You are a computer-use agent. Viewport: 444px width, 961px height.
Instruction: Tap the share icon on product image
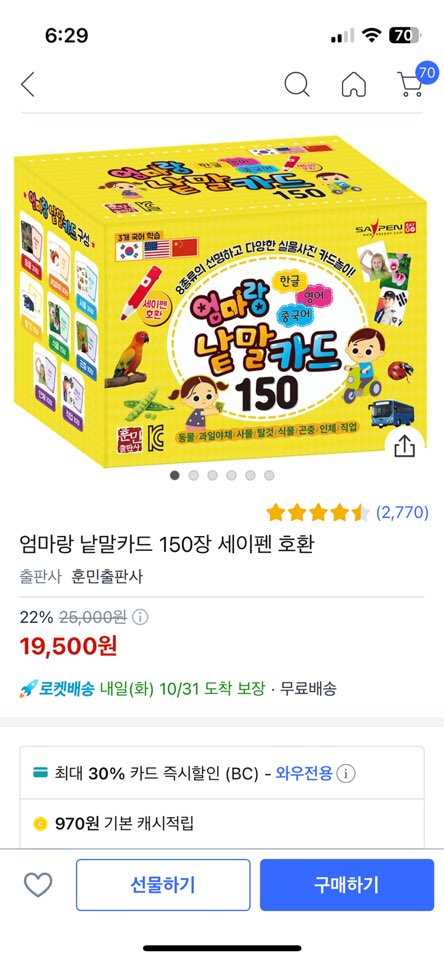tap(404, 447)
